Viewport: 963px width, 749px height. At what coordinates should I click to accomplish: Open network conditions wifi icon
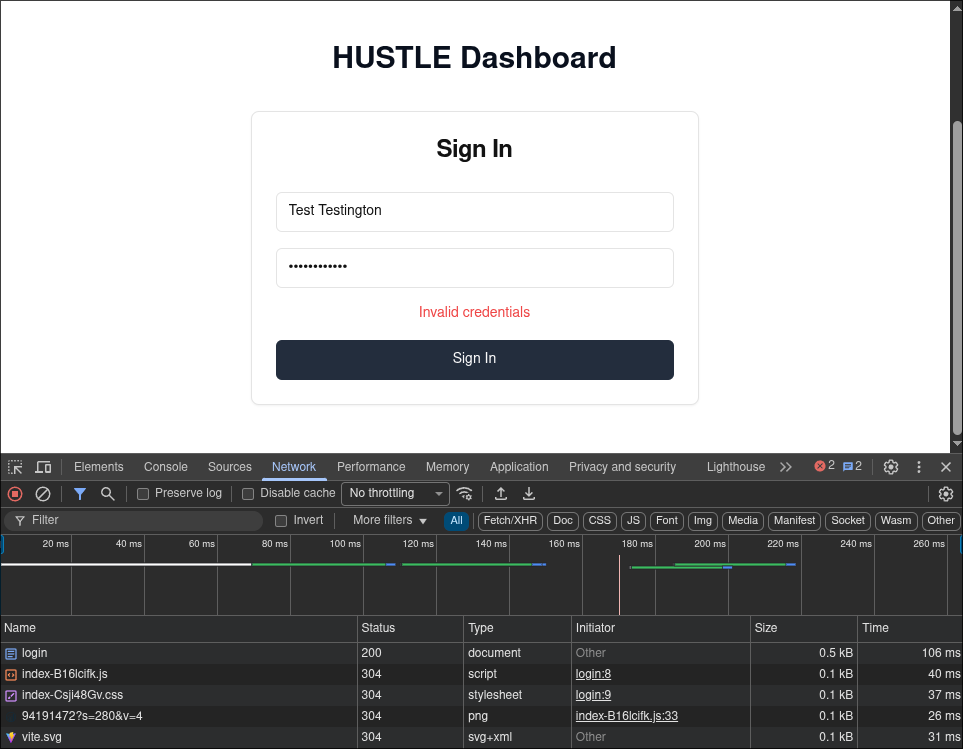(465, 494)
